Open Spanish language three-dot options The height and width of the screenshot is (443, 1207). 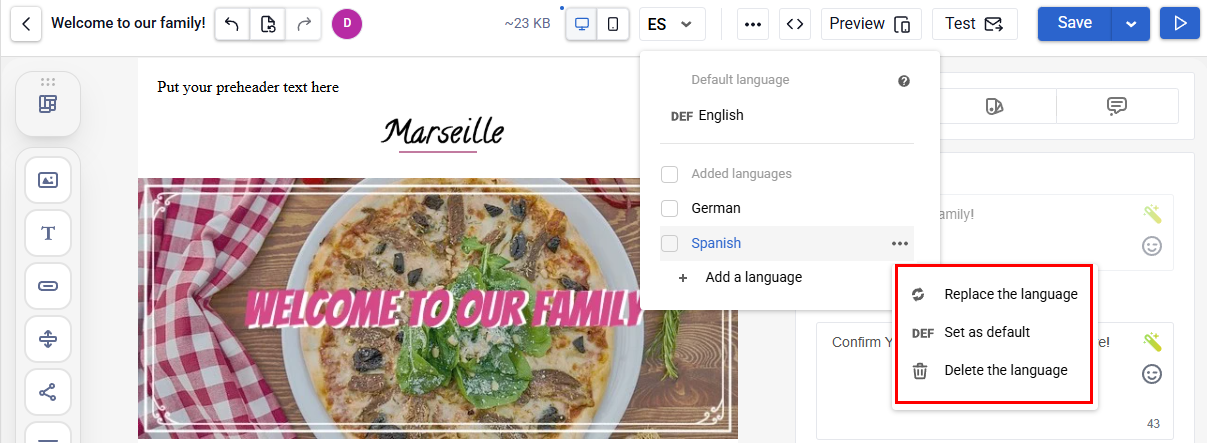pos(900,243)
